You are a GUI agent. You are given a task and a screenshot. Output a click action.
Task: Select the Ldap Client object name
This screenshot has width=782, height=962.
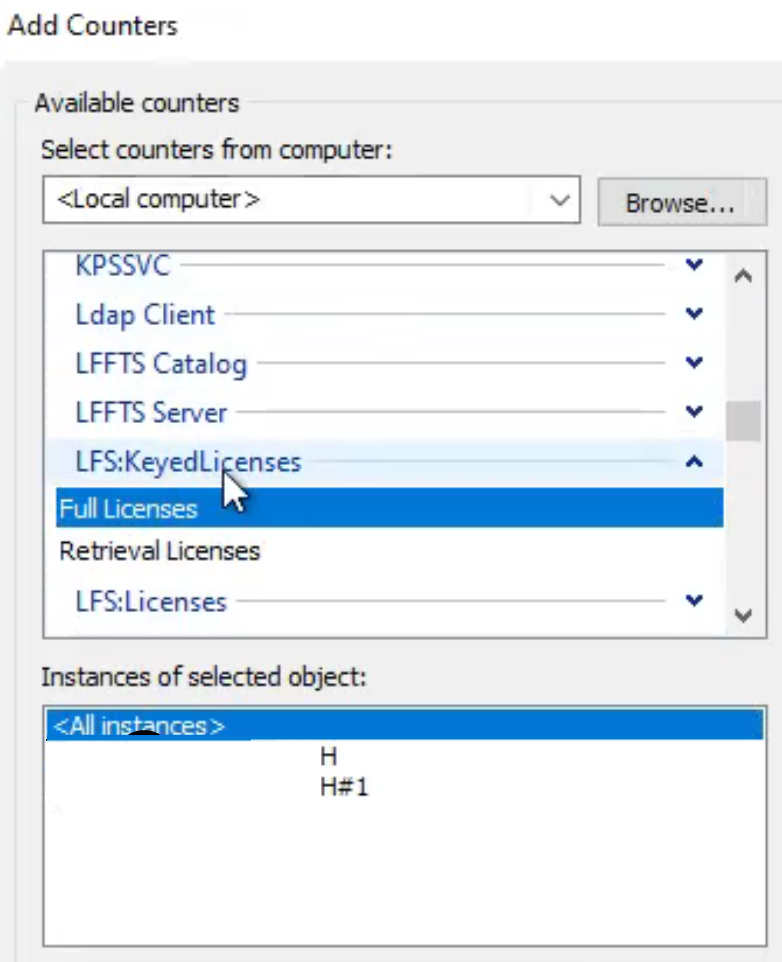coord(145,315)
